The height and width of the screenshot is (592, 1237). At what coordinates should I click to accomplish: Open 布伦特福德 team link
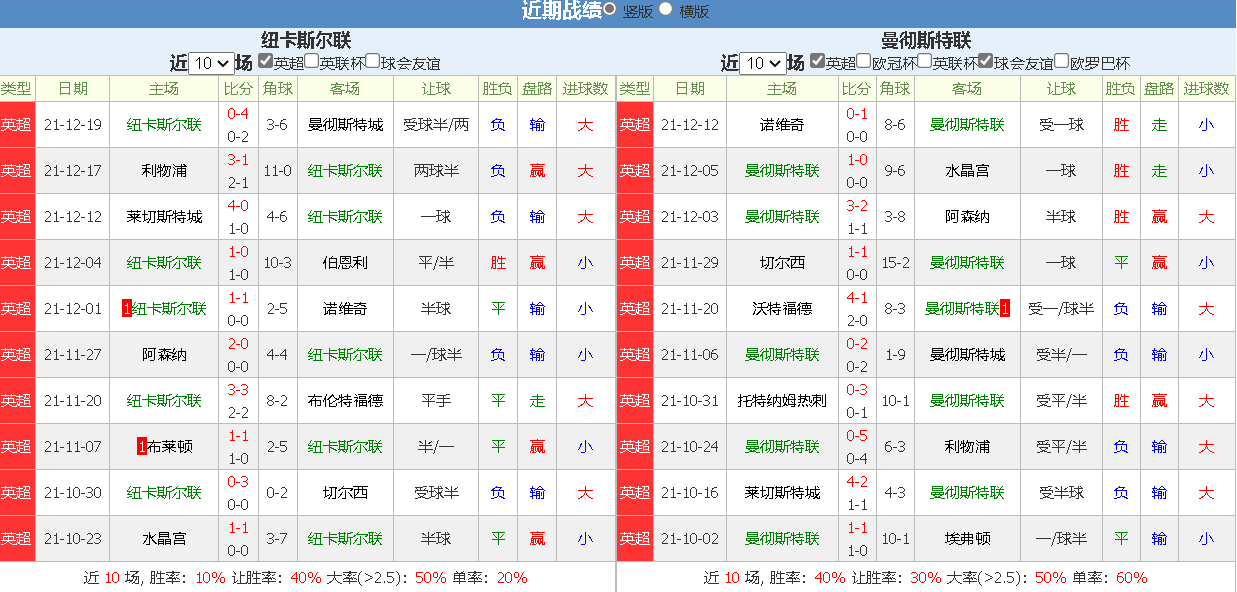coord(345,401)
